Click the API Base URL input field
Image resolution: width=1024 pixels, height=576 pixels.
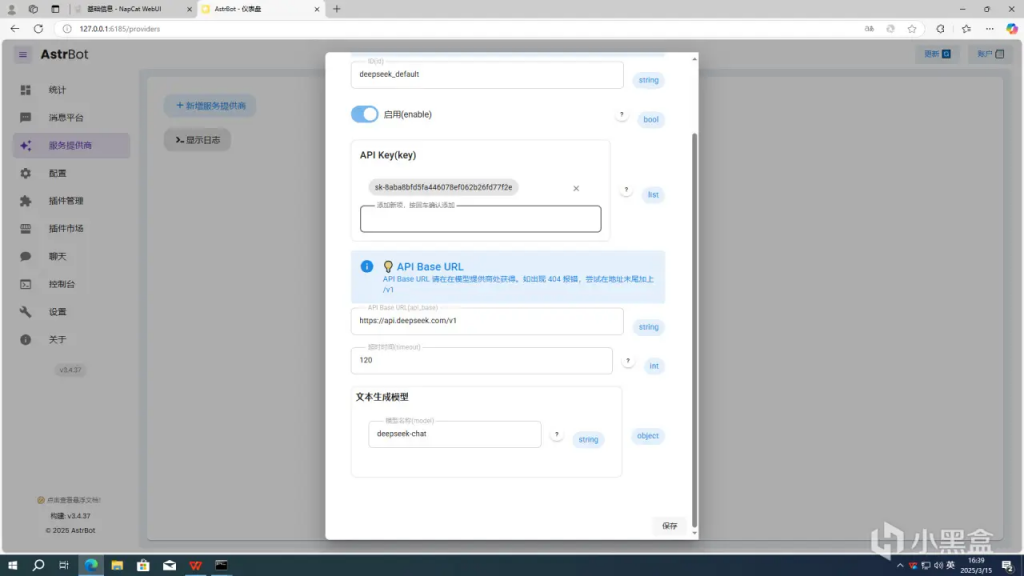click(x=487, y=321)
